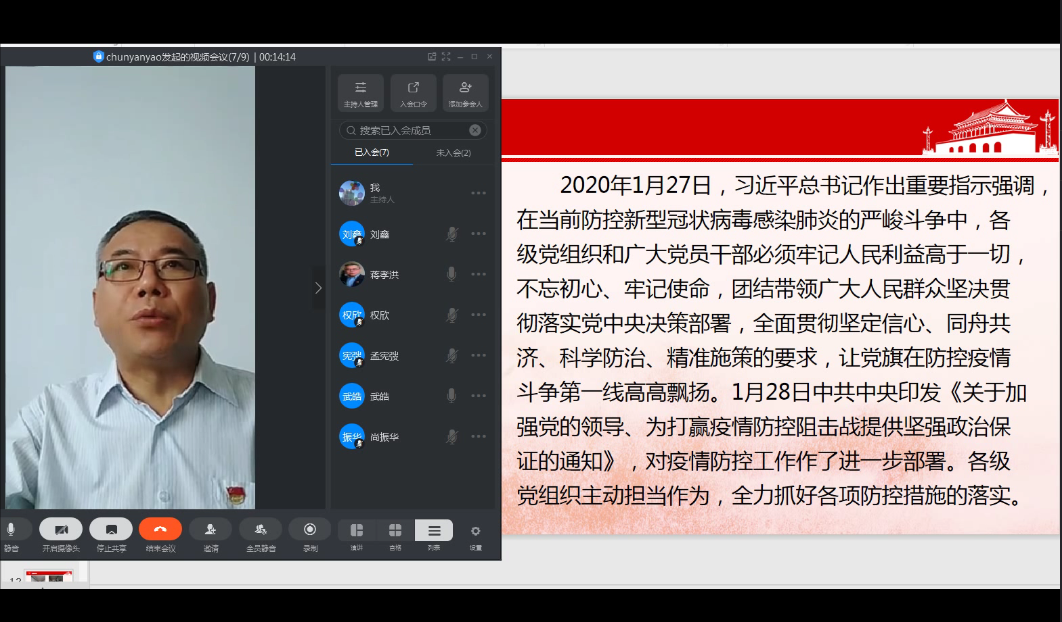
Task: Start recording with 录制 icon
Action: 310,530
